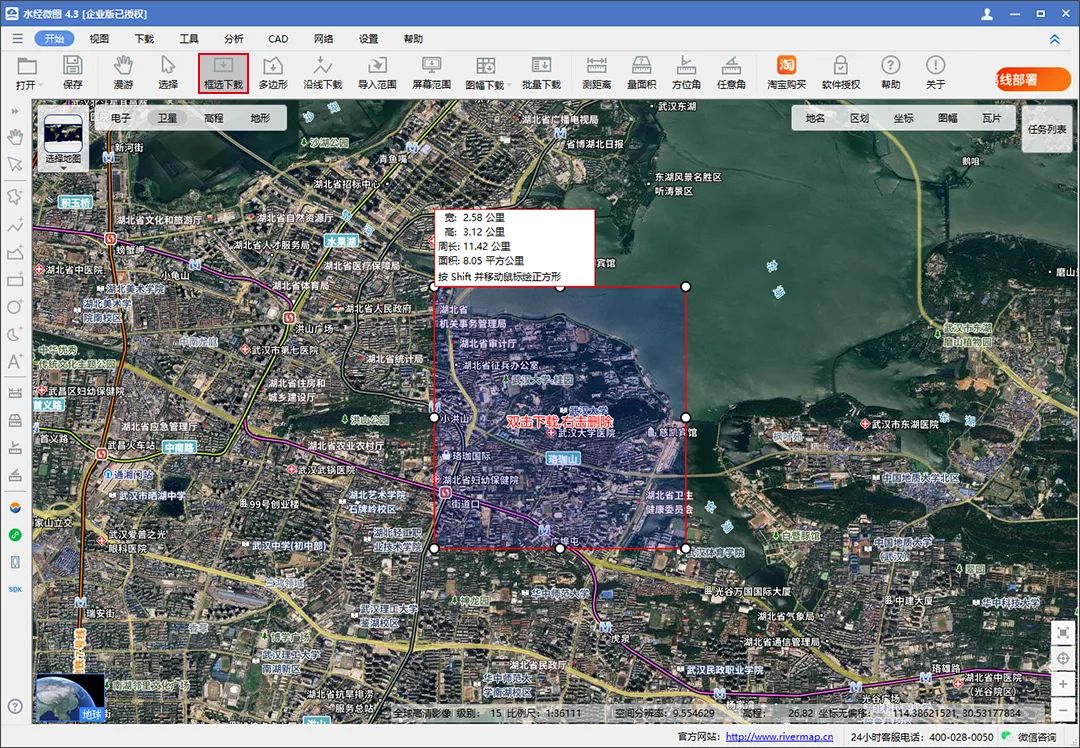The height and width of the screenshot is (748, 1080).
Task: Toggle the 图幅 map sheet overlay
Action: coord(948,118)
